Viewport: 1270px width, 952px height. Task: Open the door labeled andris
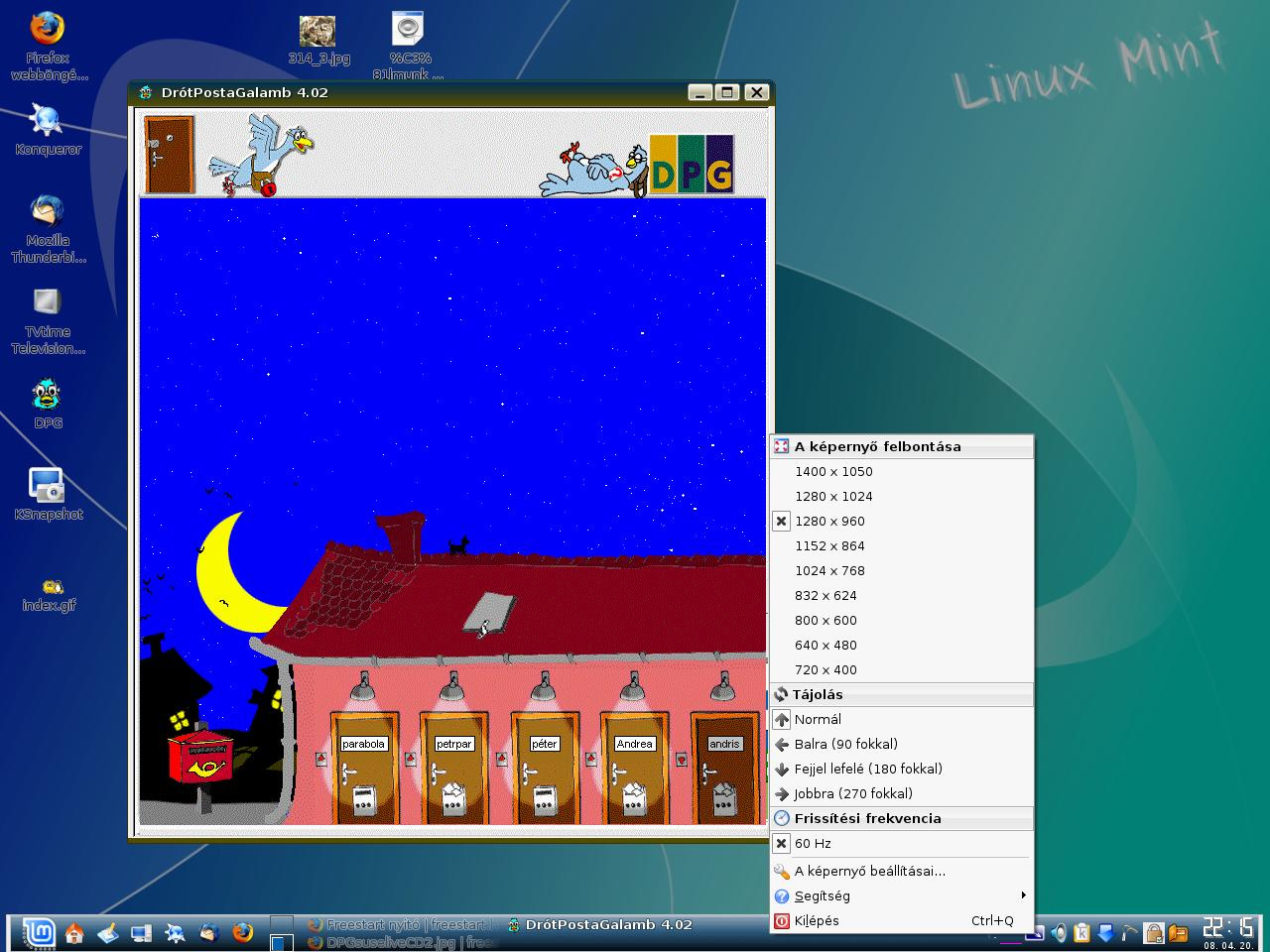coord(725,768)
